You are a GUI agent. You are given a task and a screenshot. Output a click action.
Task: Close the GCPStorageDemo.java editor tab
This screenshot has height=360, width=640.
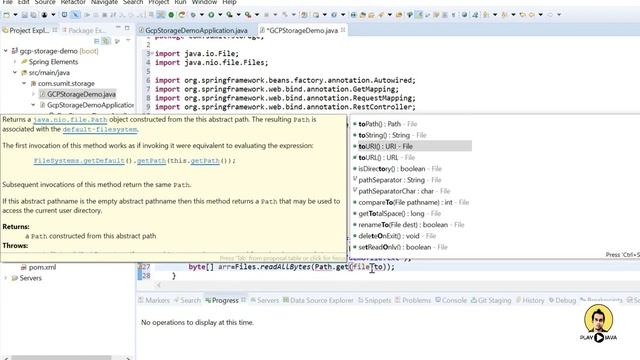[x=343, y=30]
